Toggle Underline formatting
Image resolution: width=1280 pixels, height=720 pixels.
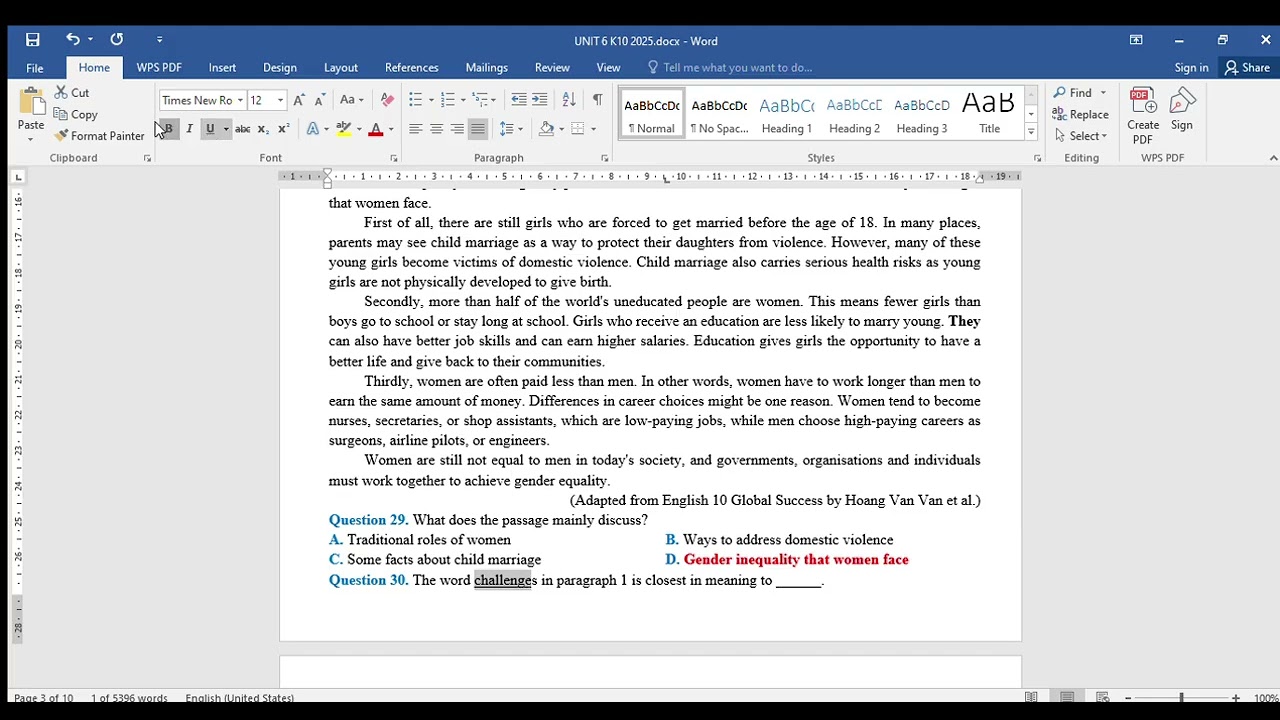point(210,129)
